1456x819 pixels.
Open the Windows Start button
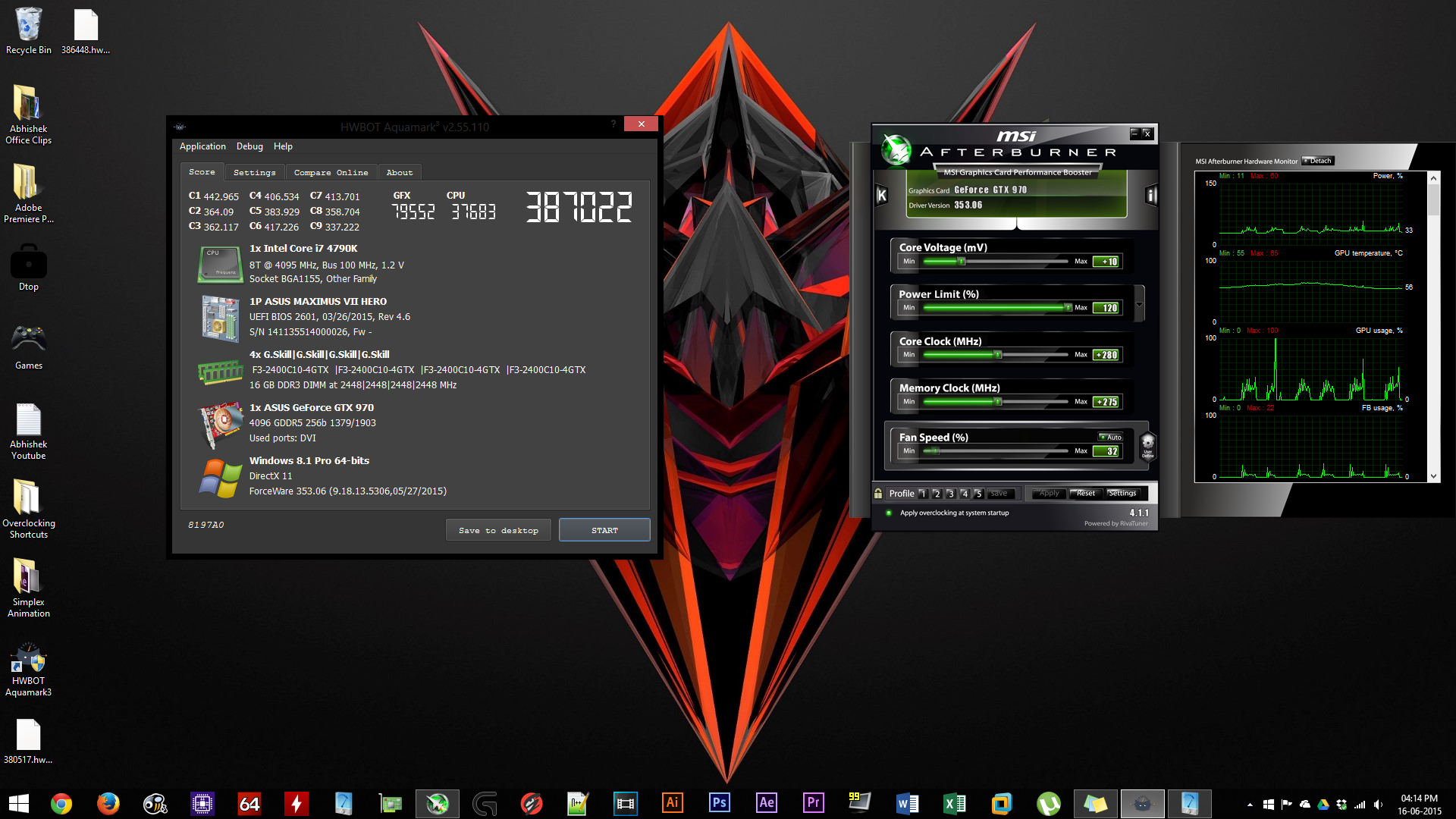pyautogui.click(x=18, y=803)
